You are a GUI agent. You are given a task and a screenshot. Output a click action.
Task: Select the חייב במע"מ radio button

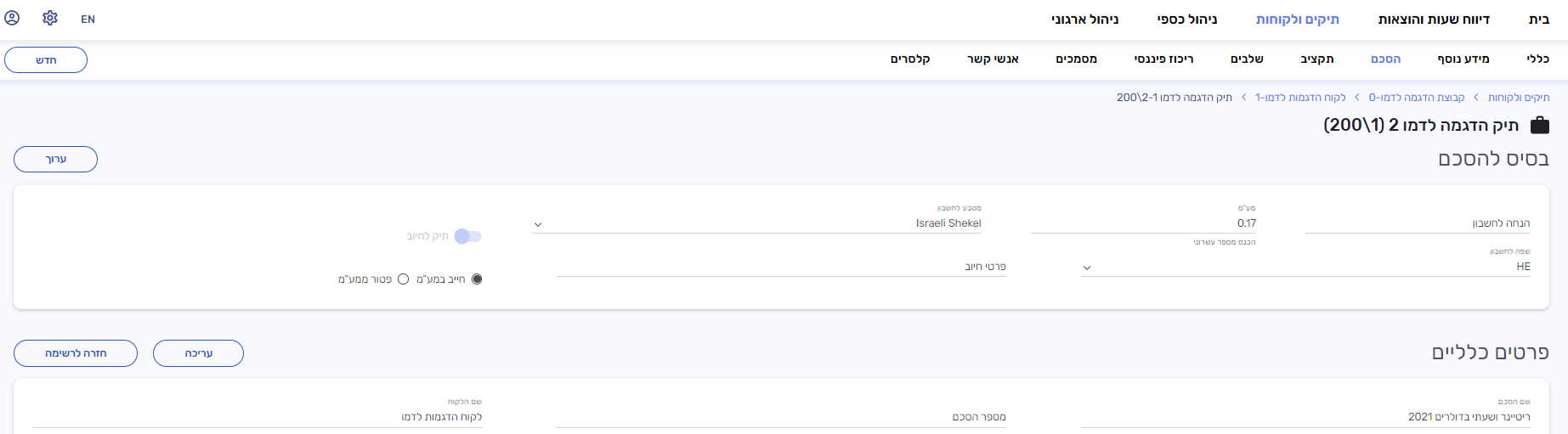477,279
